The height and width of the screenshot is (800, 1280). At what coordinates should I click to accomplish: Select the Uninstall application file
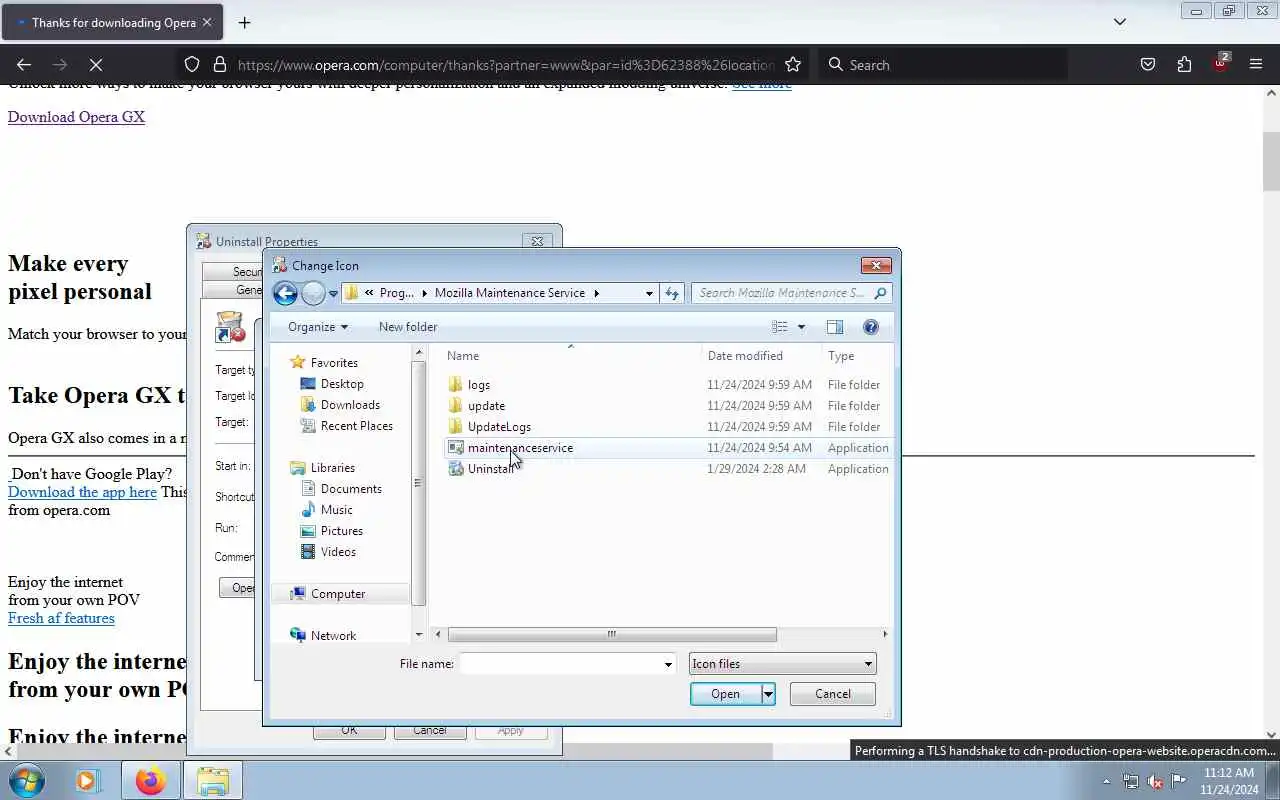(x=491, y=469)
